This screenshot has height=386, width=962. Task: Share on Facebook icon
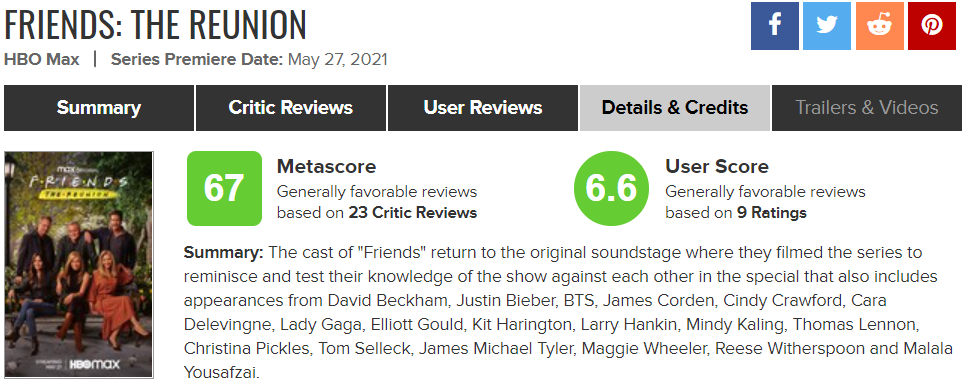pyautogui.click(x=775, y=26)
